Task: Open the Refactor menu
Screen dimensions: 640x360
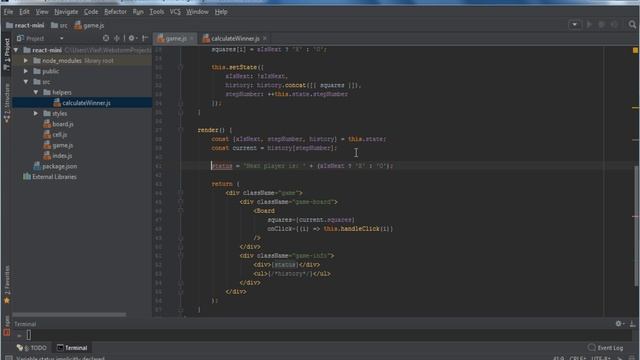Action: click(x=115, y=12)
